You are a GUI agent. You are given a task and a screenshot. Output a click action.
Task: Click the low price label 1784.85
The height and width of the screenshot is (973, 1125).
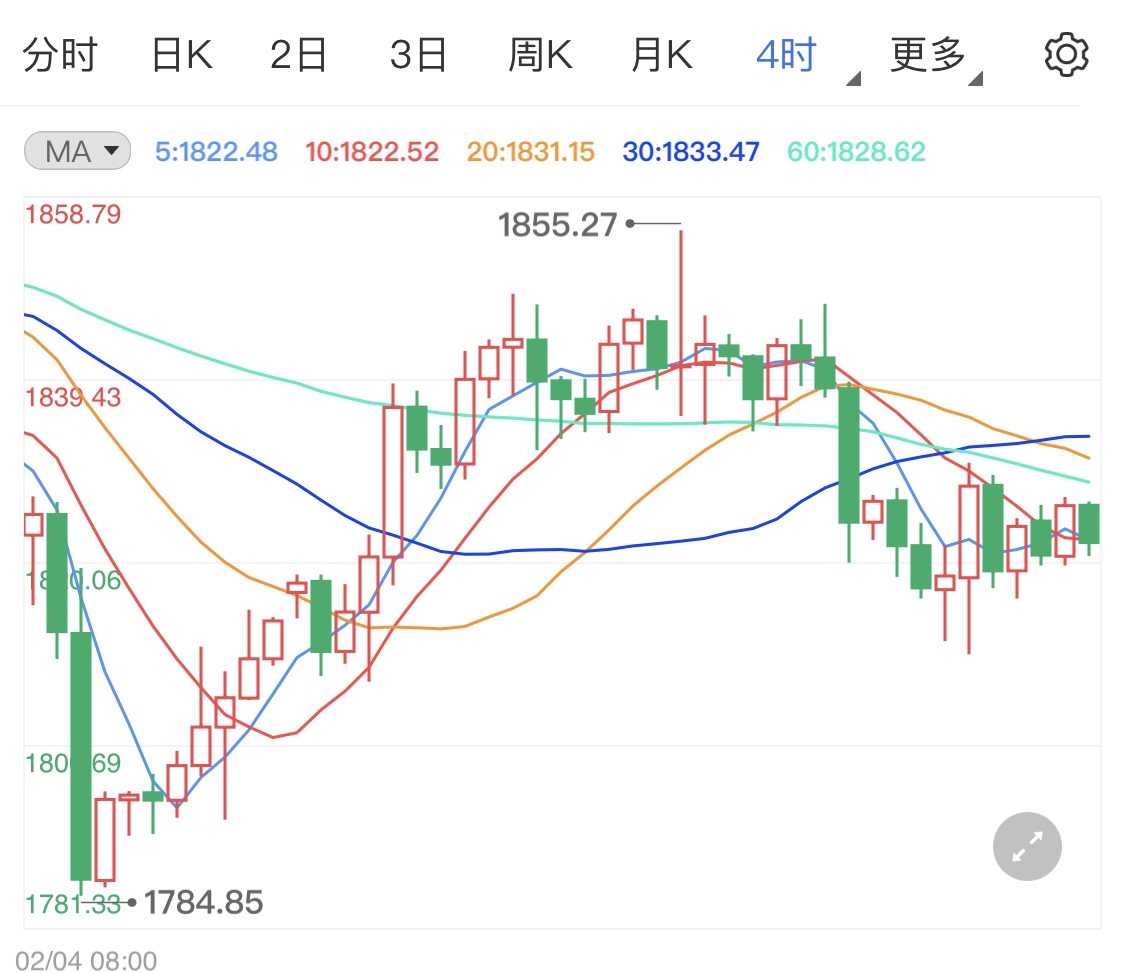tap(204, 903)
